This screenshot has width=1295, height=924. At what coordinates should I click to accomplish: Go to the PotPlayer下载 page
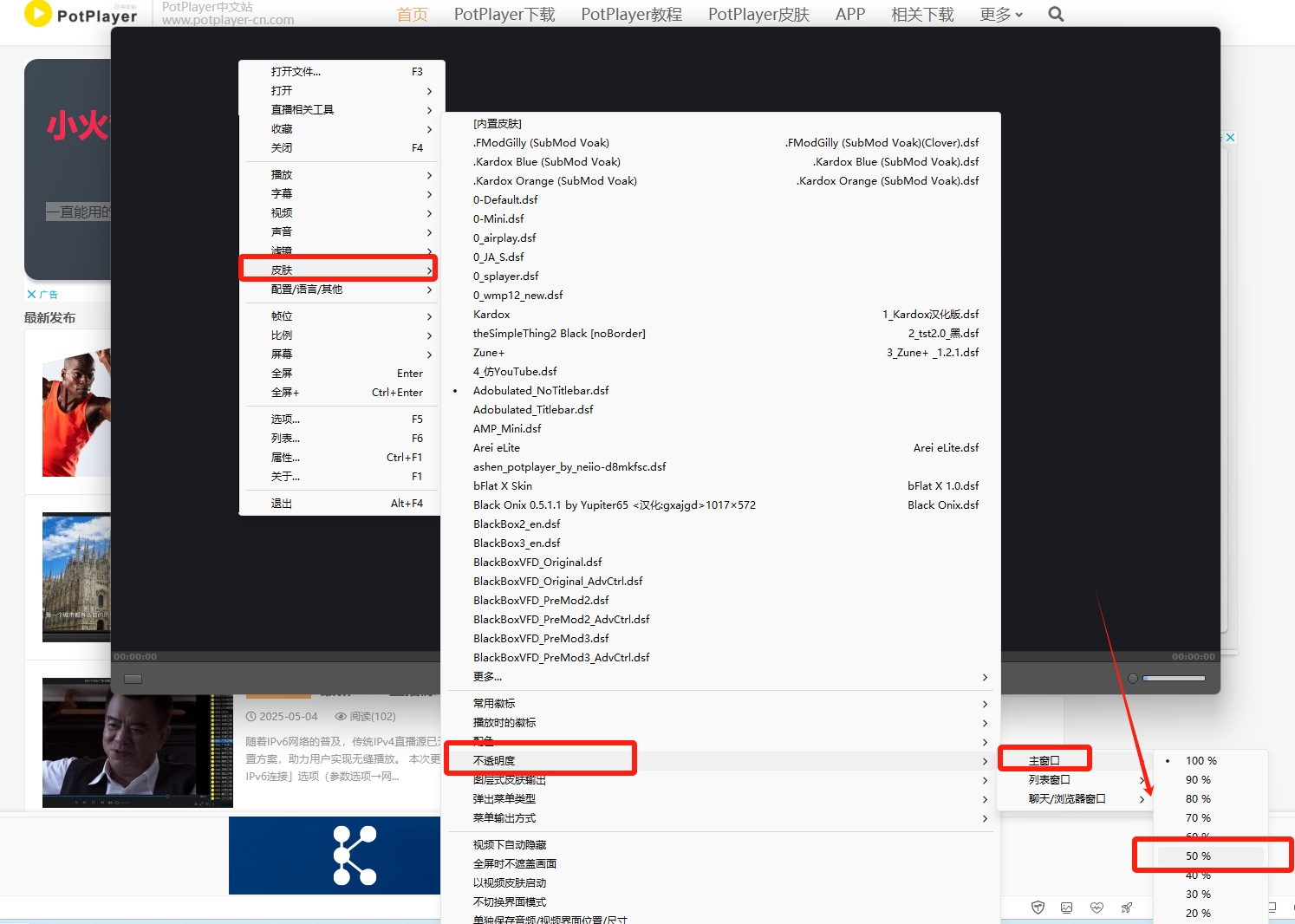tap(504, 14)
